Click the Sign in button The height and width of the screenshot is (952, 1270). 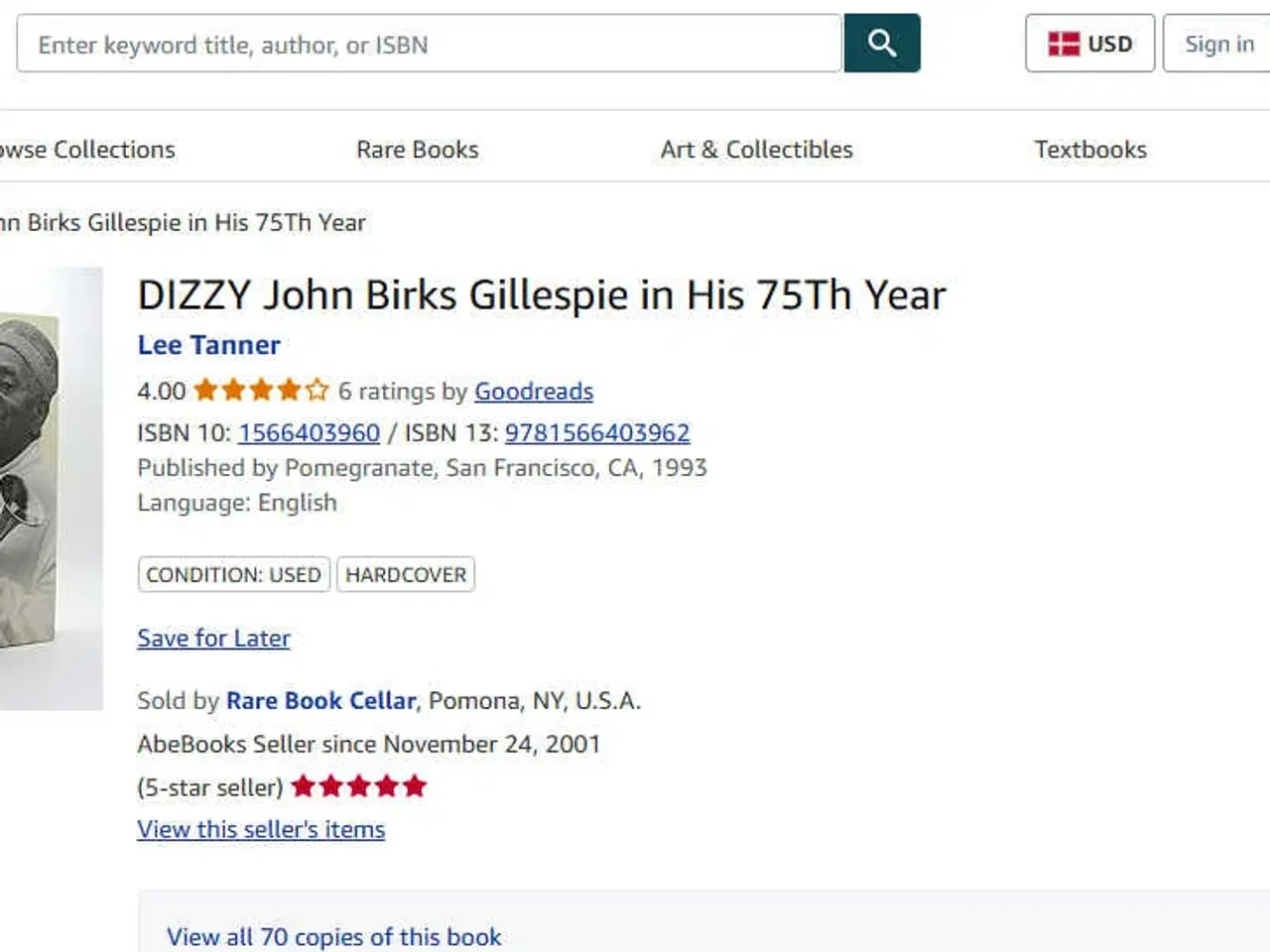click(x=1217, y=44)
